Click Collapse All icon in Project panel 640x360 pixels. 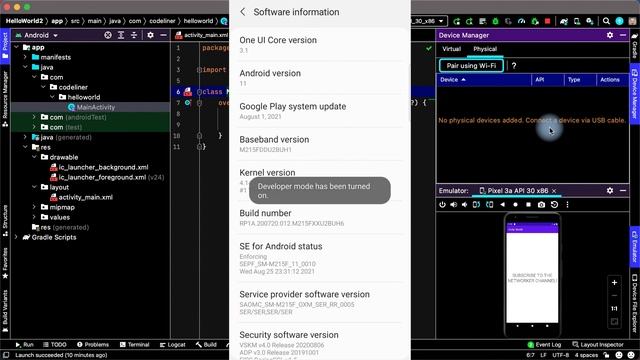134,35
